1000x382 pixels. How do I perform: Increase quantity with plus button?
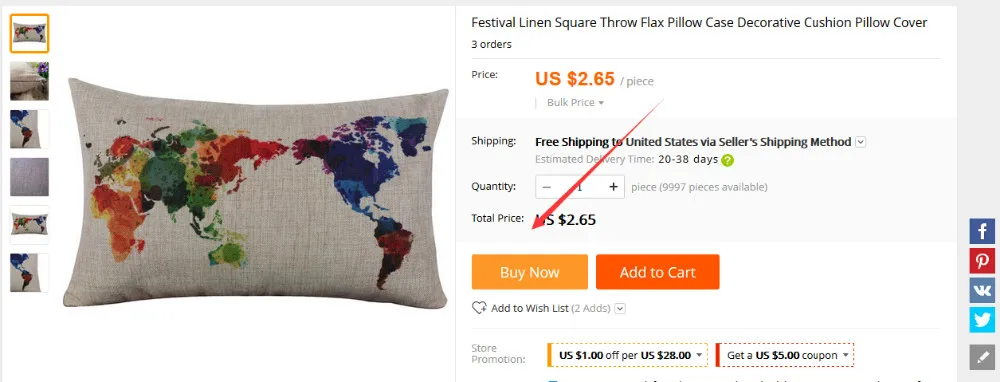[x=613, y=187]
